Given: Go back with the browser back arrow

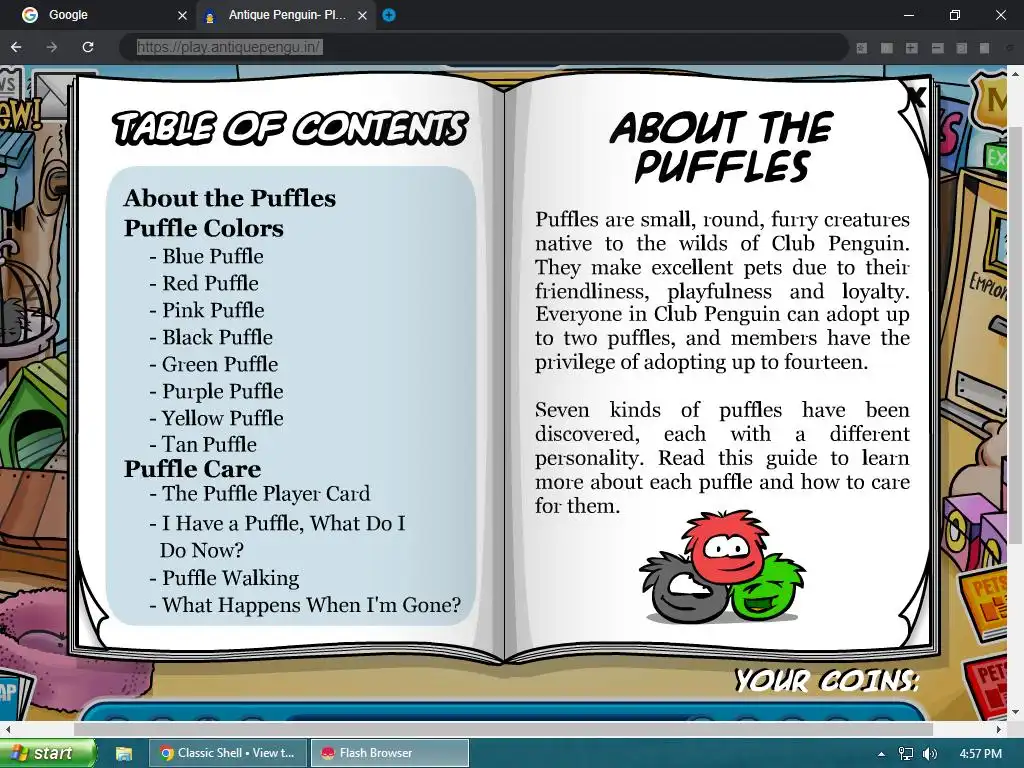Looking at the screenshot, I should [16, 47].
